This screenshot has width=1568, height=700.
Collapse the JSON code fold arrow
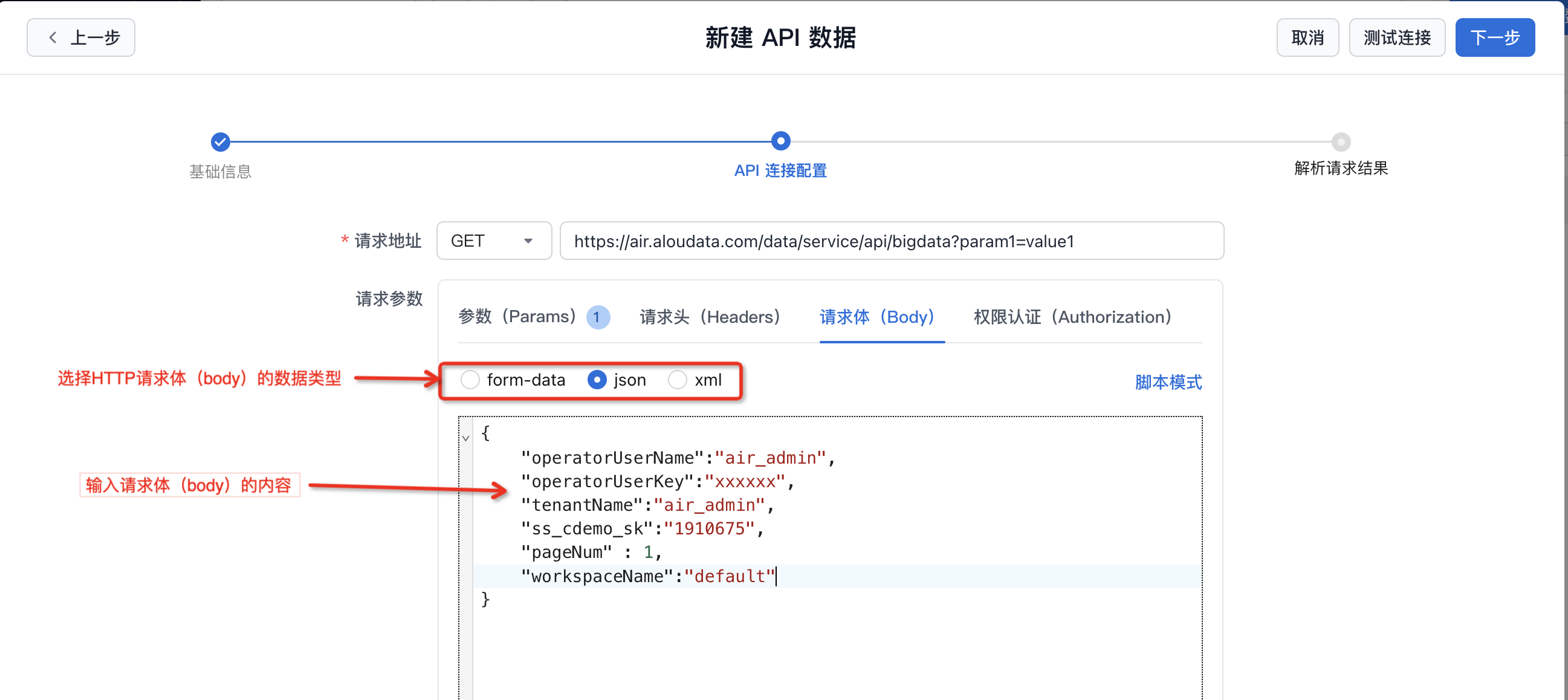coord(465,438)
